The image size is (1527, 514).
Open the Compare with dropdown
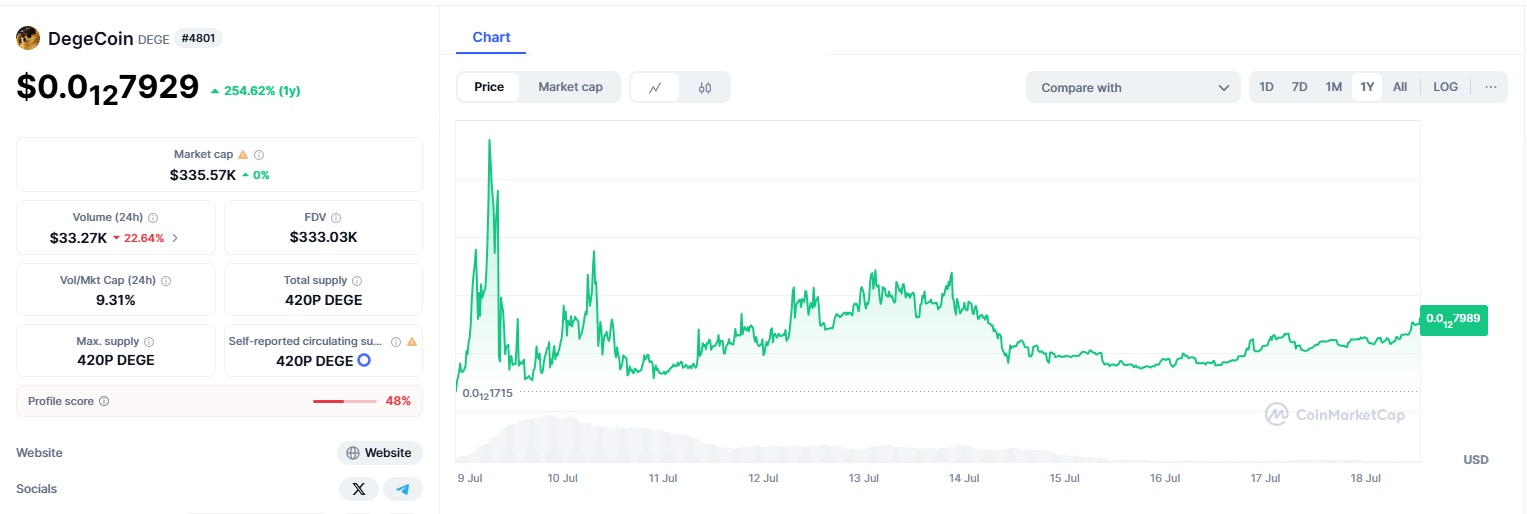(x=1133, y=87)
